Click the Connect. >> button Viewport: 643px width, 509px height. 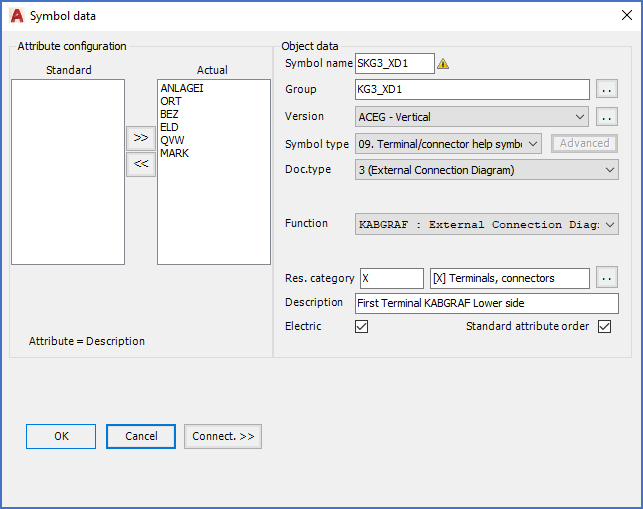[x=222, y=436]
